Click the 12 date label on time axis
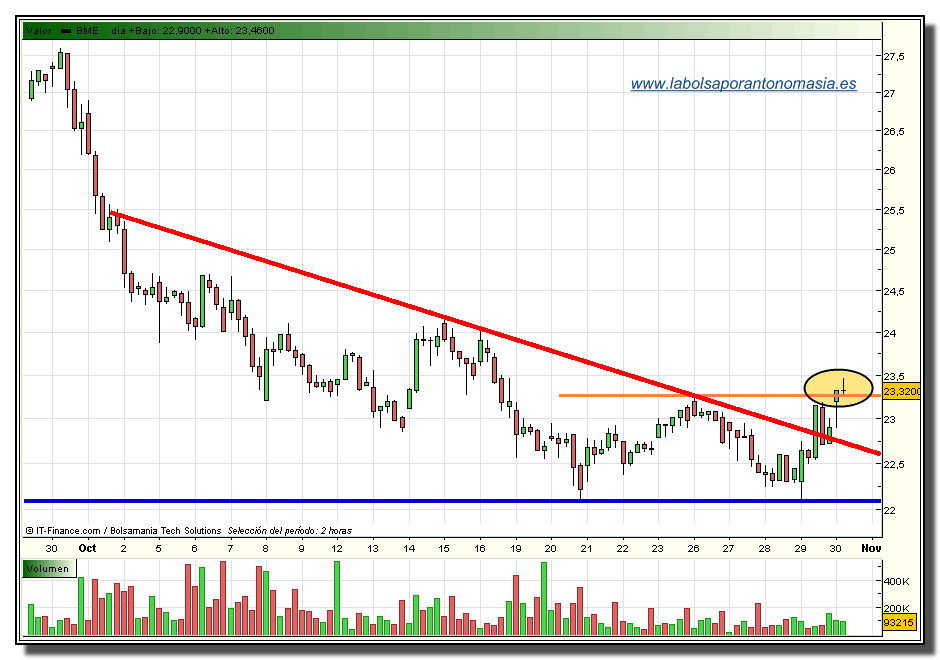Image resolution: width=940 pixels, height=660 pixels. [337, 548]
